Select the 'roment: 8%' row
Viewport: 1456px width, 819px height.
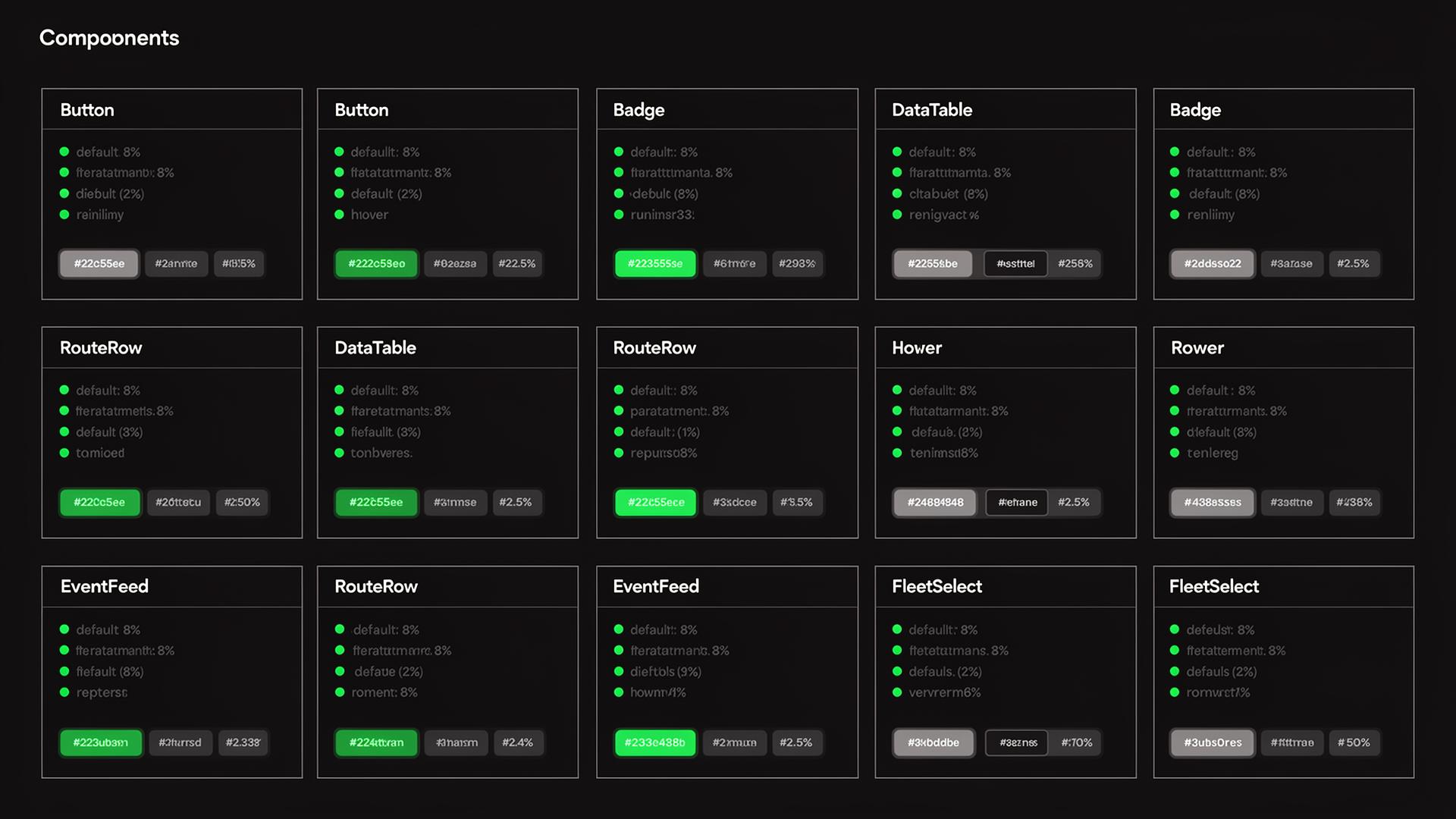point(376,692)
